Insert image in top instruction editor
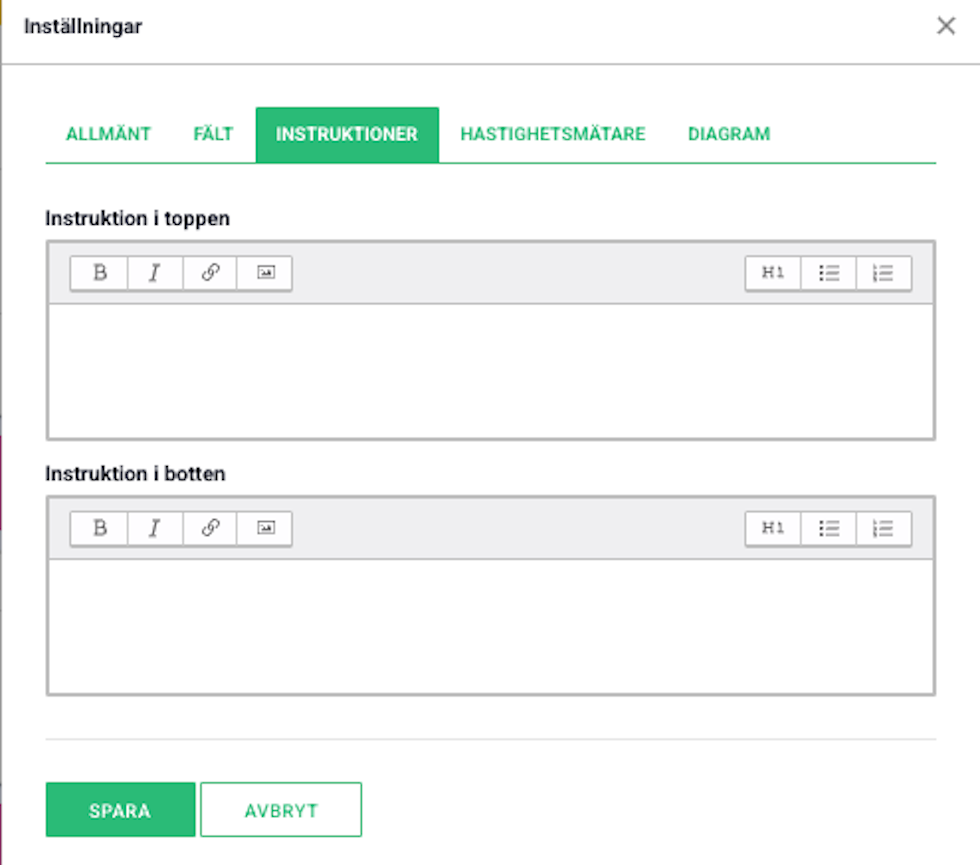 pos(265,272)
